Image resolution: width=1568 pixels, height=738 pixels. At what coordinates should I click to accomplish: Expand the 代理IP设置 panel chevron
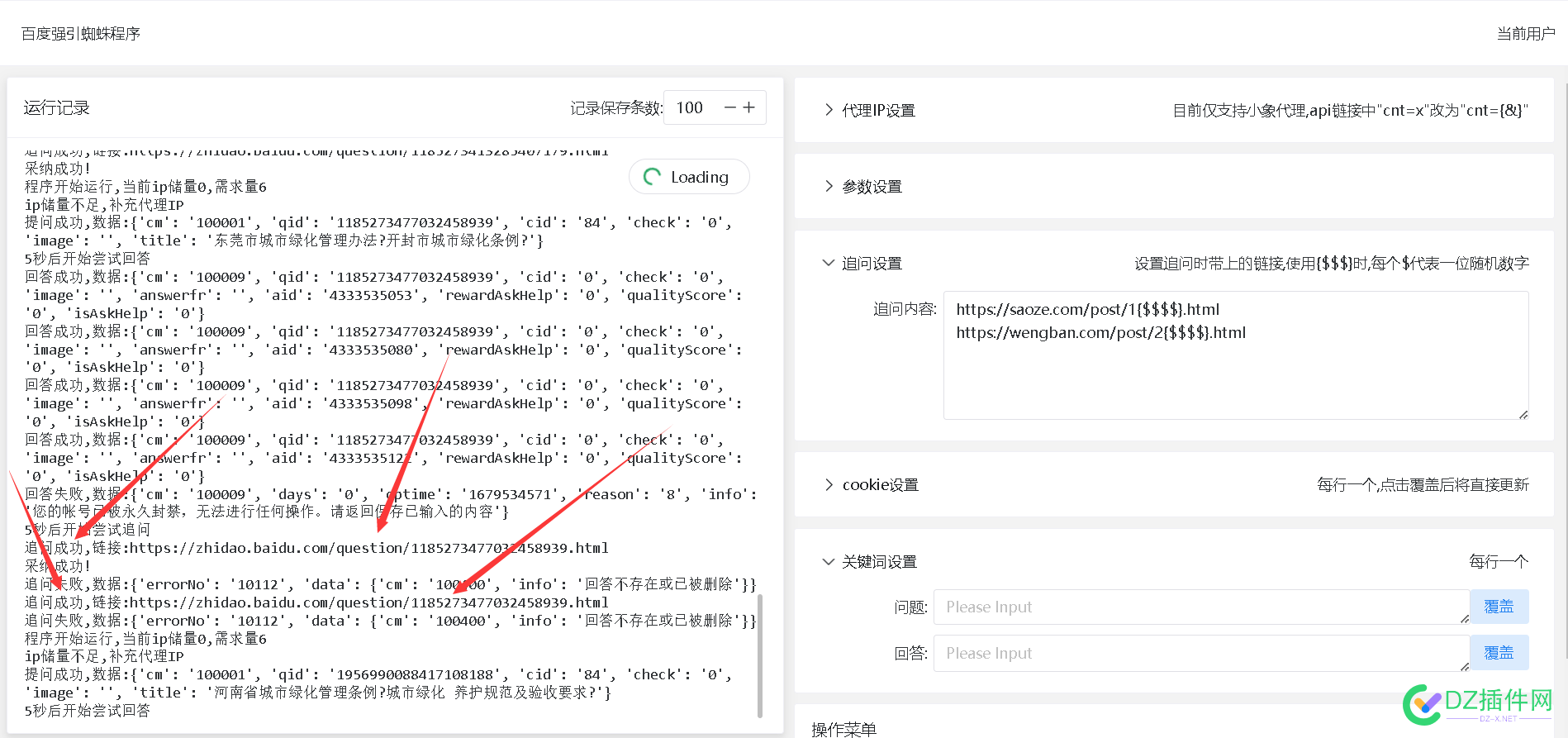(829, 110)
